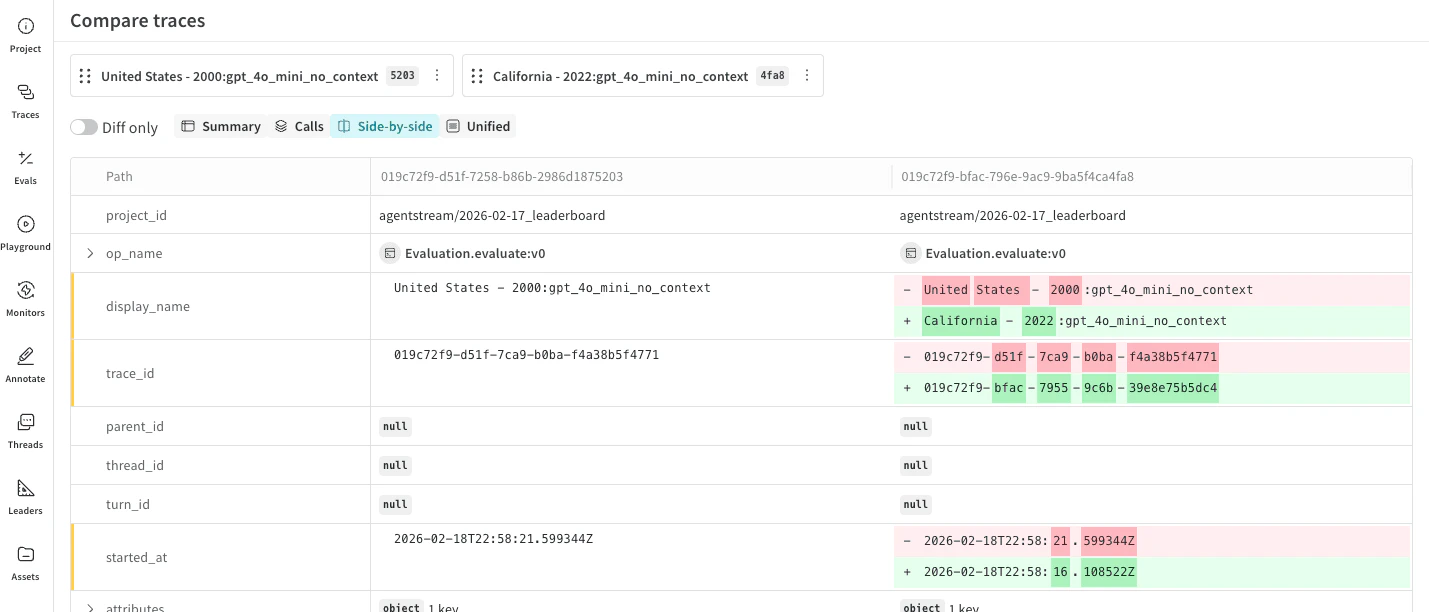1429x612 pixels.
Task: Click the Path column header
Action: 119,176
